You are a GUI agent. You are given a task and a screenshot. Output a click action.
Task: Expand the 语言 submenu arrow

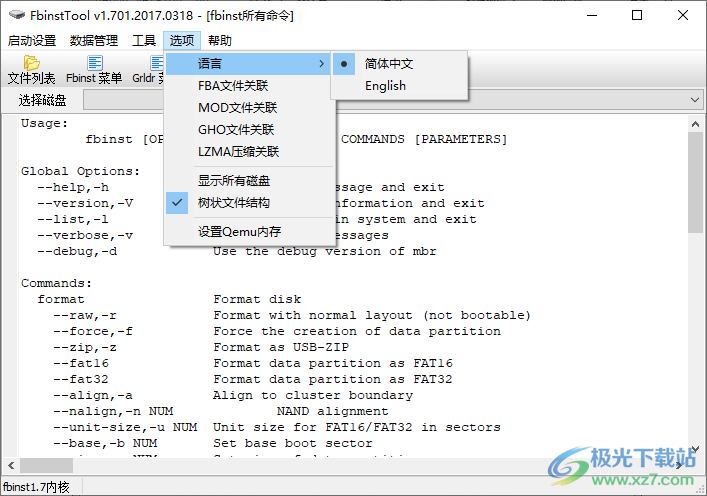pyautogui.click(x=321, y=64)
